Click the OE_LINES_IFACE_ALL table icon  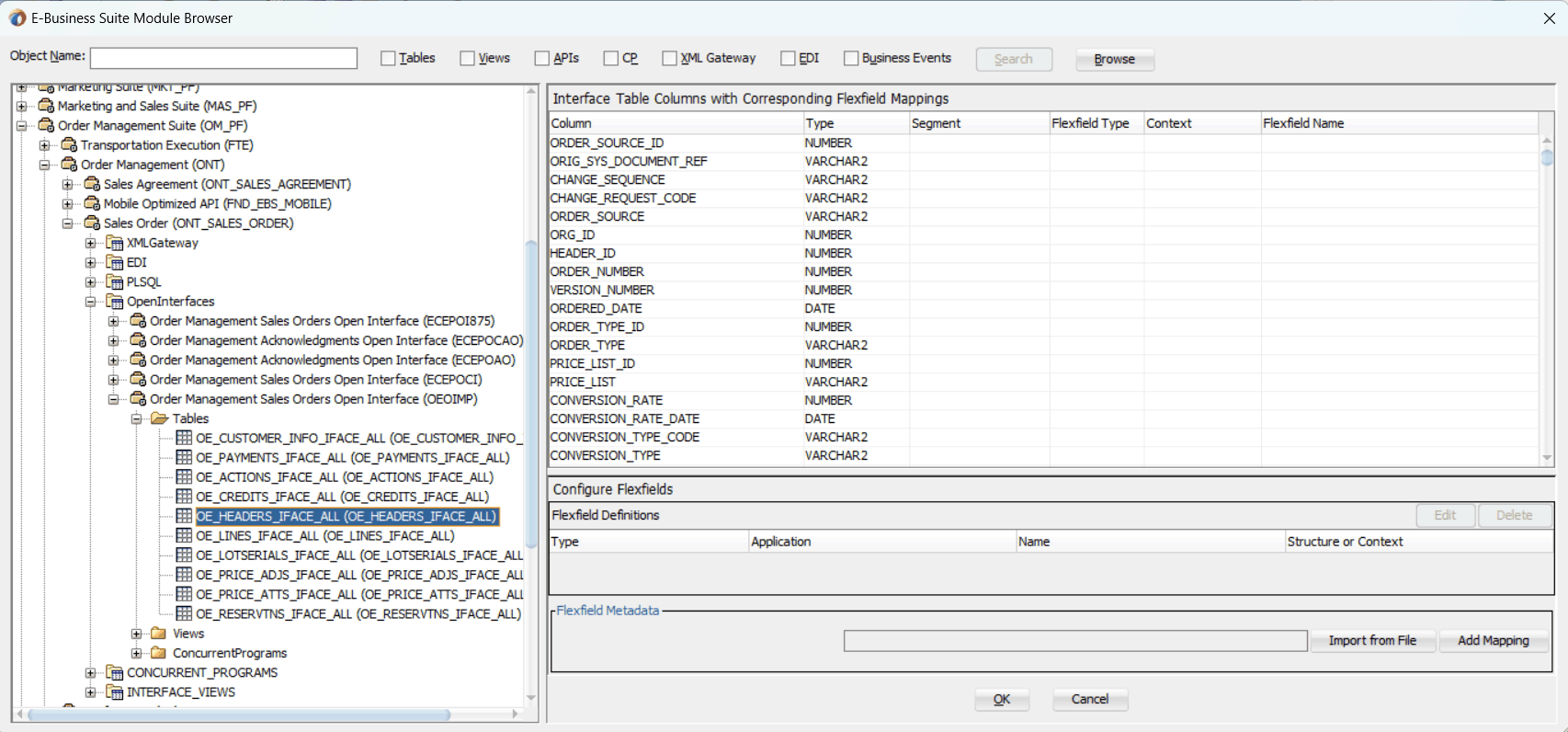coord(184,535)
